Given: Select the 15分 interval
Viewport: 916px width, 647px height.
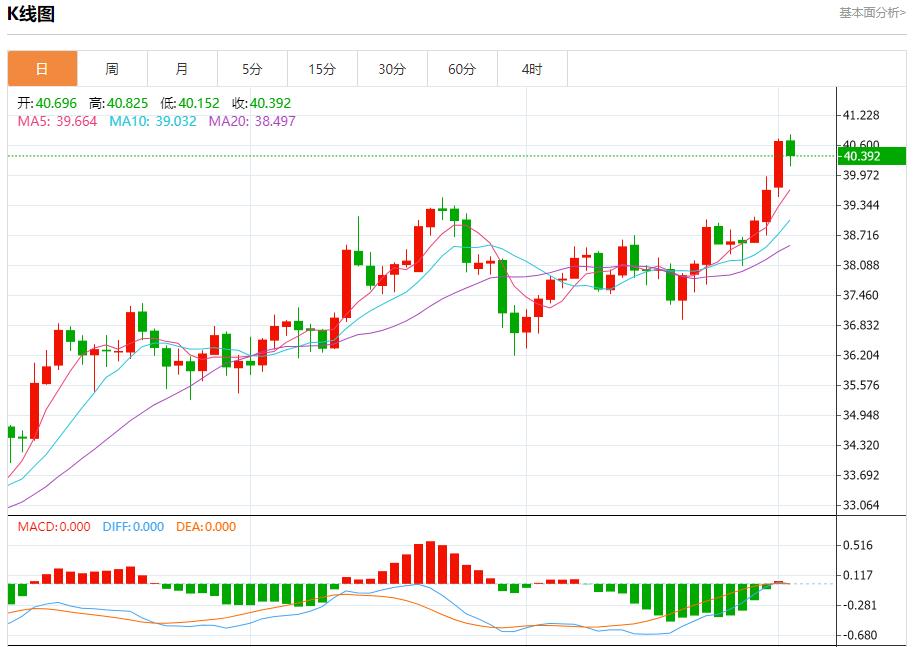Looking at the screenshot, I should 322,68.
